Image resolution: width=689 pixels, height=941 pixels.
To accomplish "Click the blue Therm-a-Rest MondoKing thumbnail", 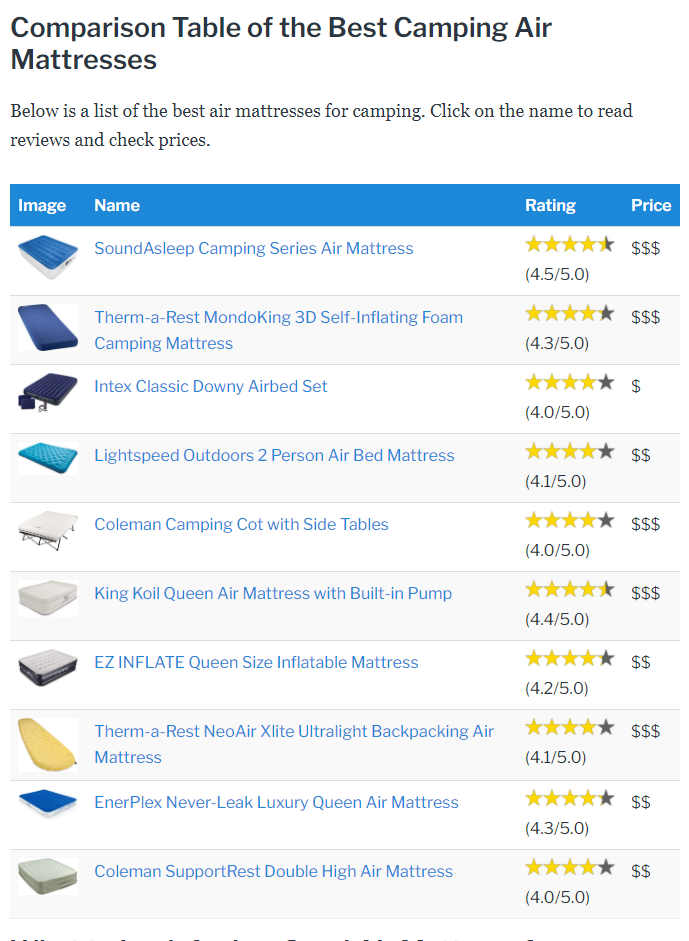I will click(45, 325).
